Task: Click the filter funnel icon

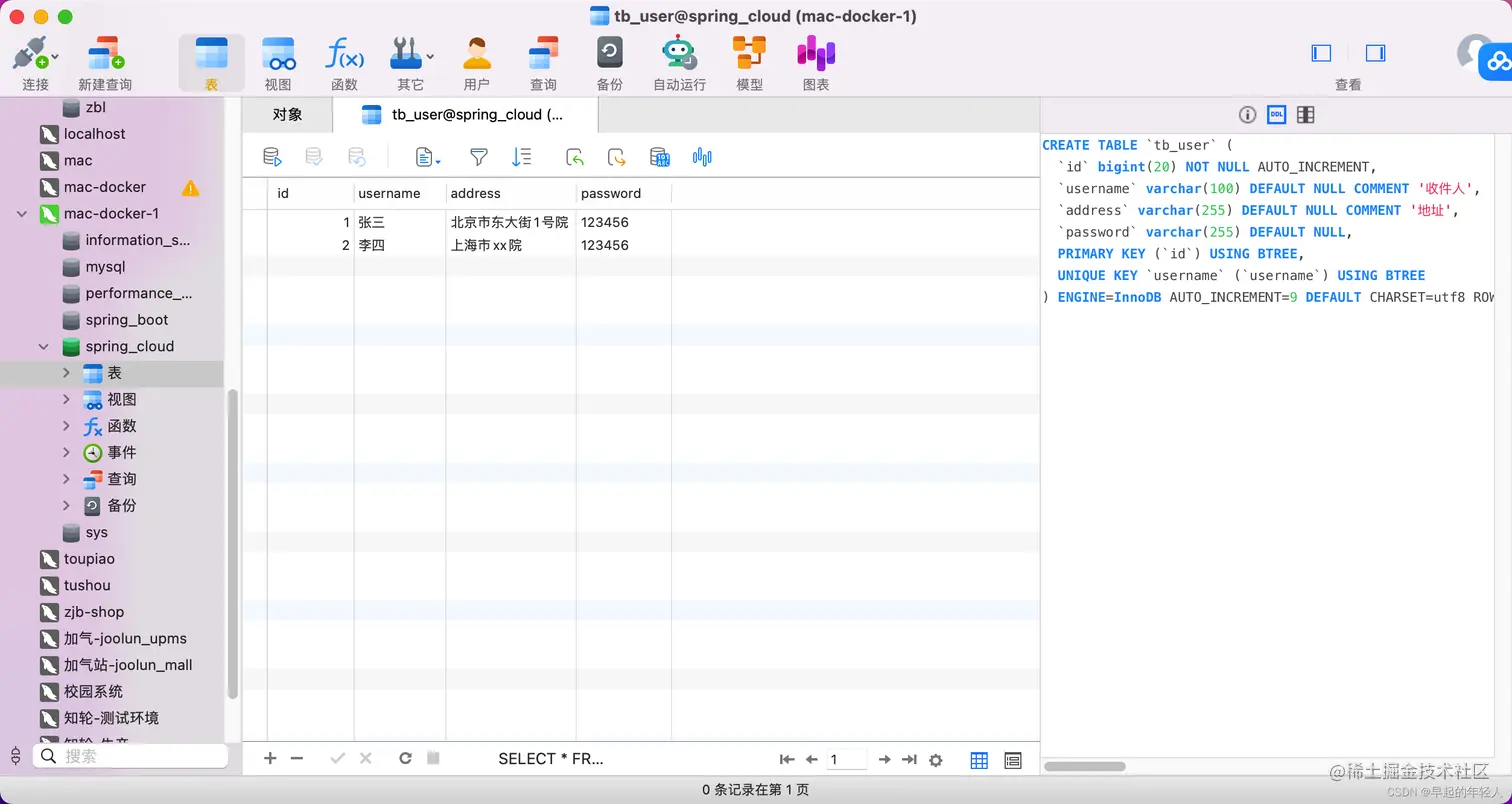Action: click(479, 157)
